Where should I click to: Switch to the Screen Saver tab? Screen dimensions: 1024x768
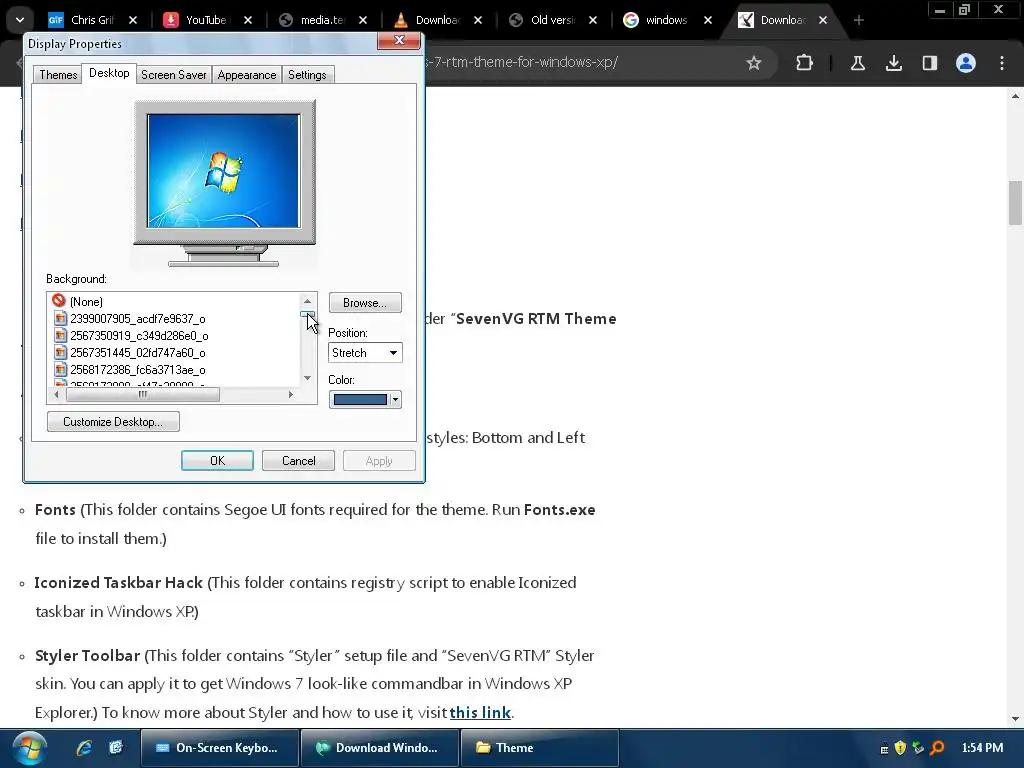[x=174, y=74]
